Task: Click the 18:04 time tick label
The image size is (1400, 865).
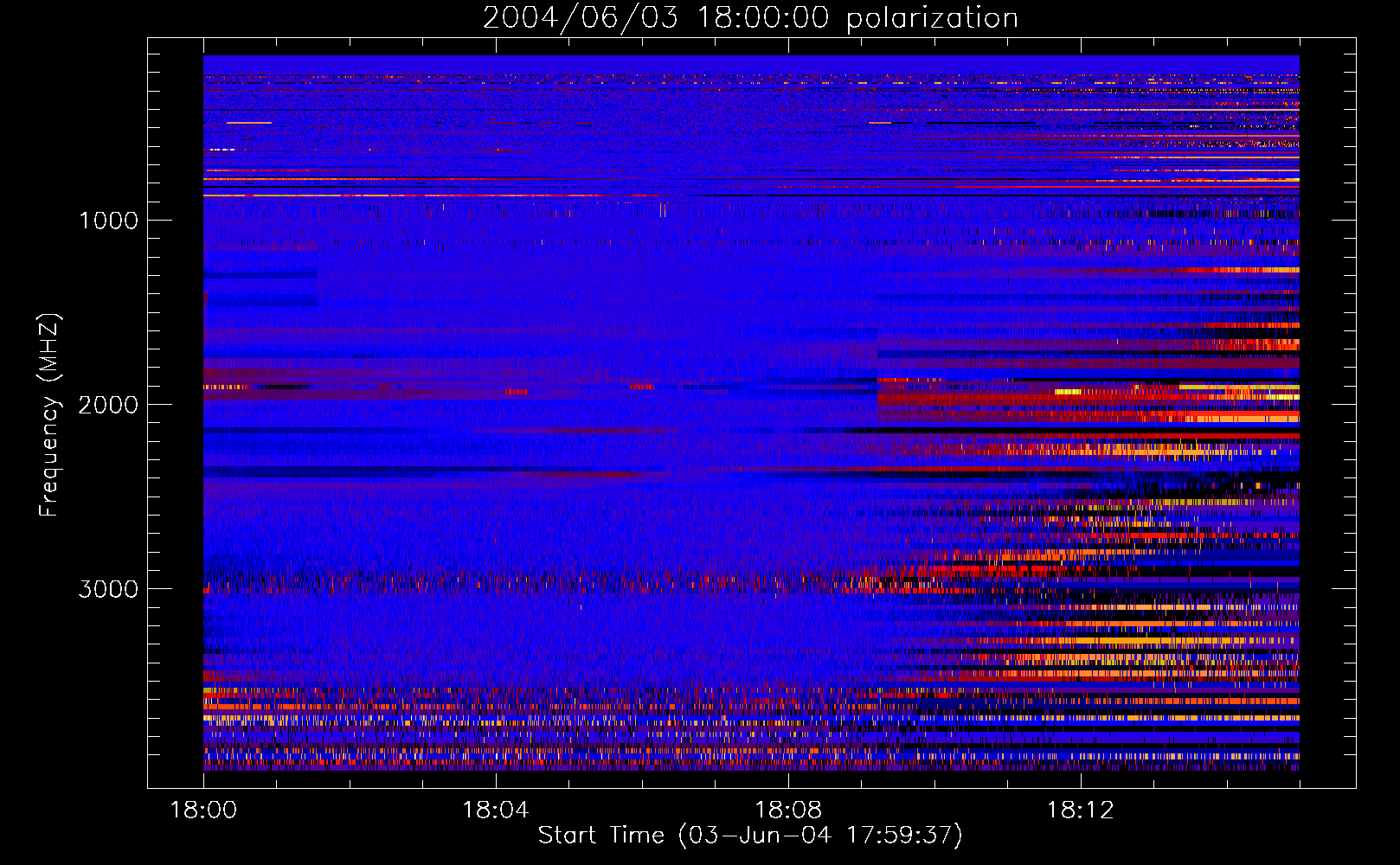Action: coord(496,811)
